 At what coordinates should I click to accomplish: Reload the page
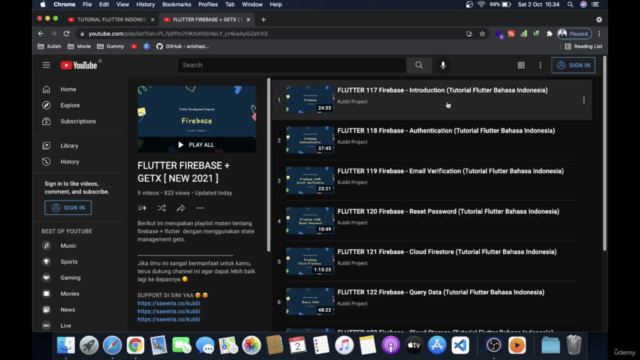click(66, 33)
